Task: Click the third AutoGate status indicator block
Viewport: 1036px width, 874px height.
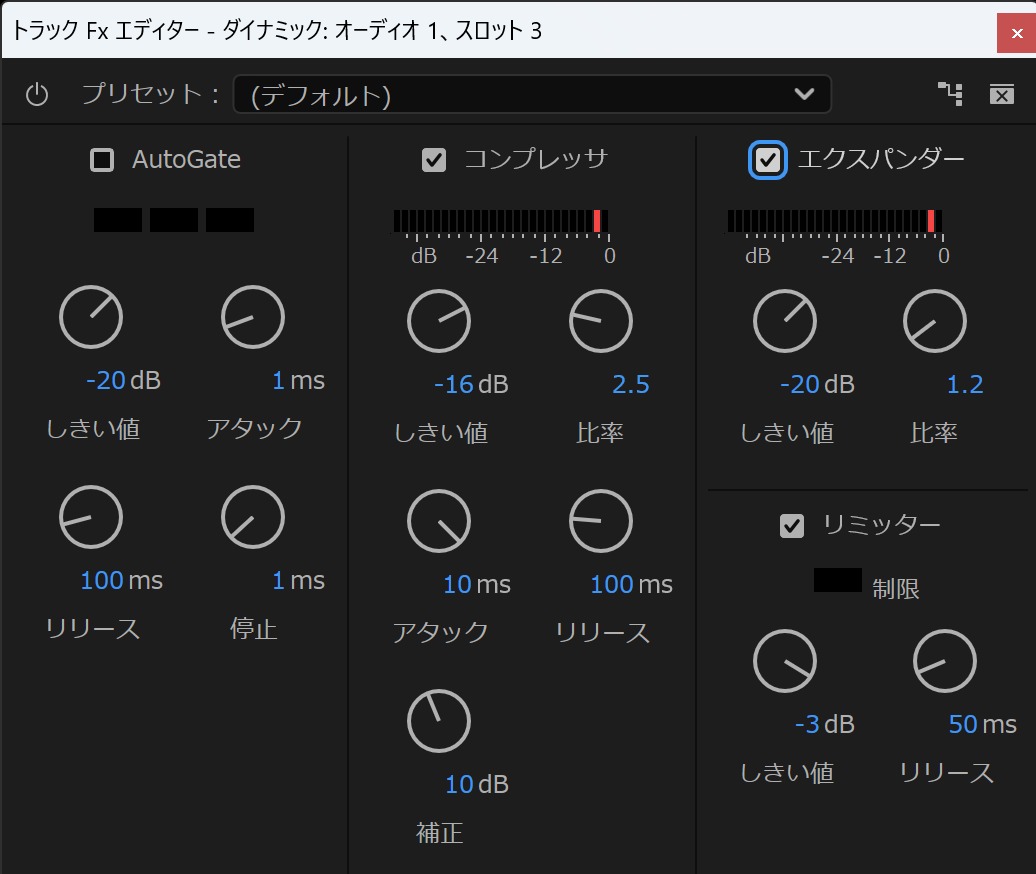Action: point(230,220)
